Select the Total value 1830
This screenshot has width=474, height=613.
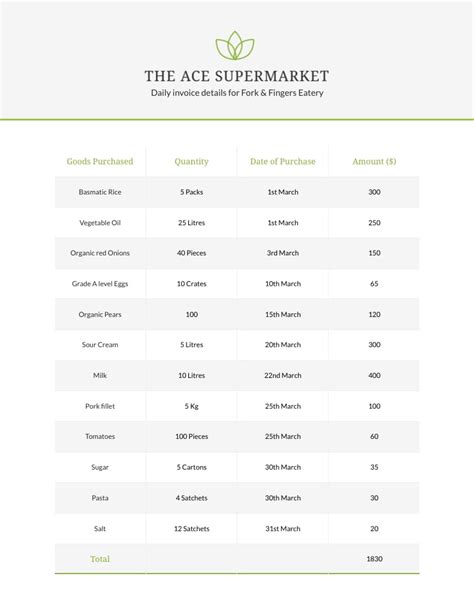[x=374, y=559]
